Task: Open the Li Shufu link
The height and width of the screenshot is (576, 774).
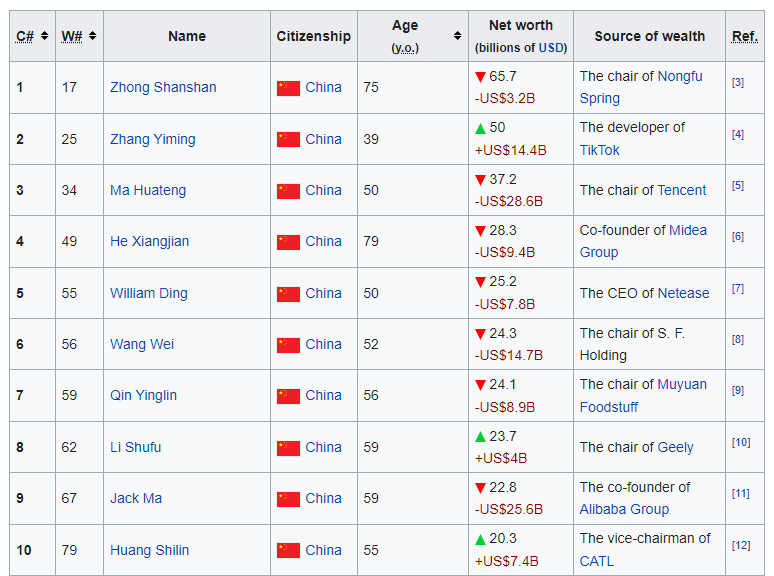Action: pos(136,447)
